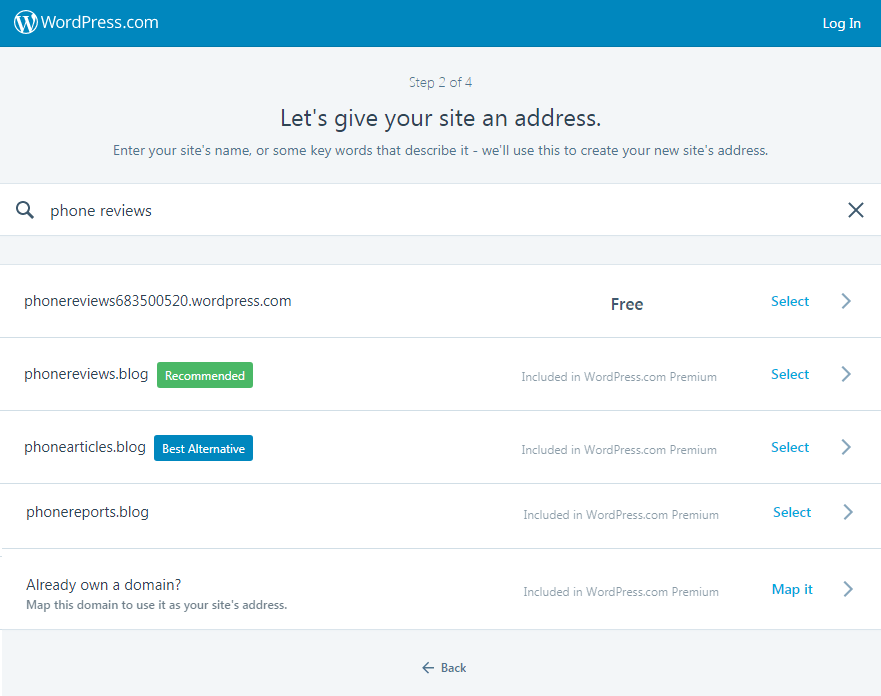881x696 pixels.
Task: Click the Best Alternative badge
Action: [203, 448]
